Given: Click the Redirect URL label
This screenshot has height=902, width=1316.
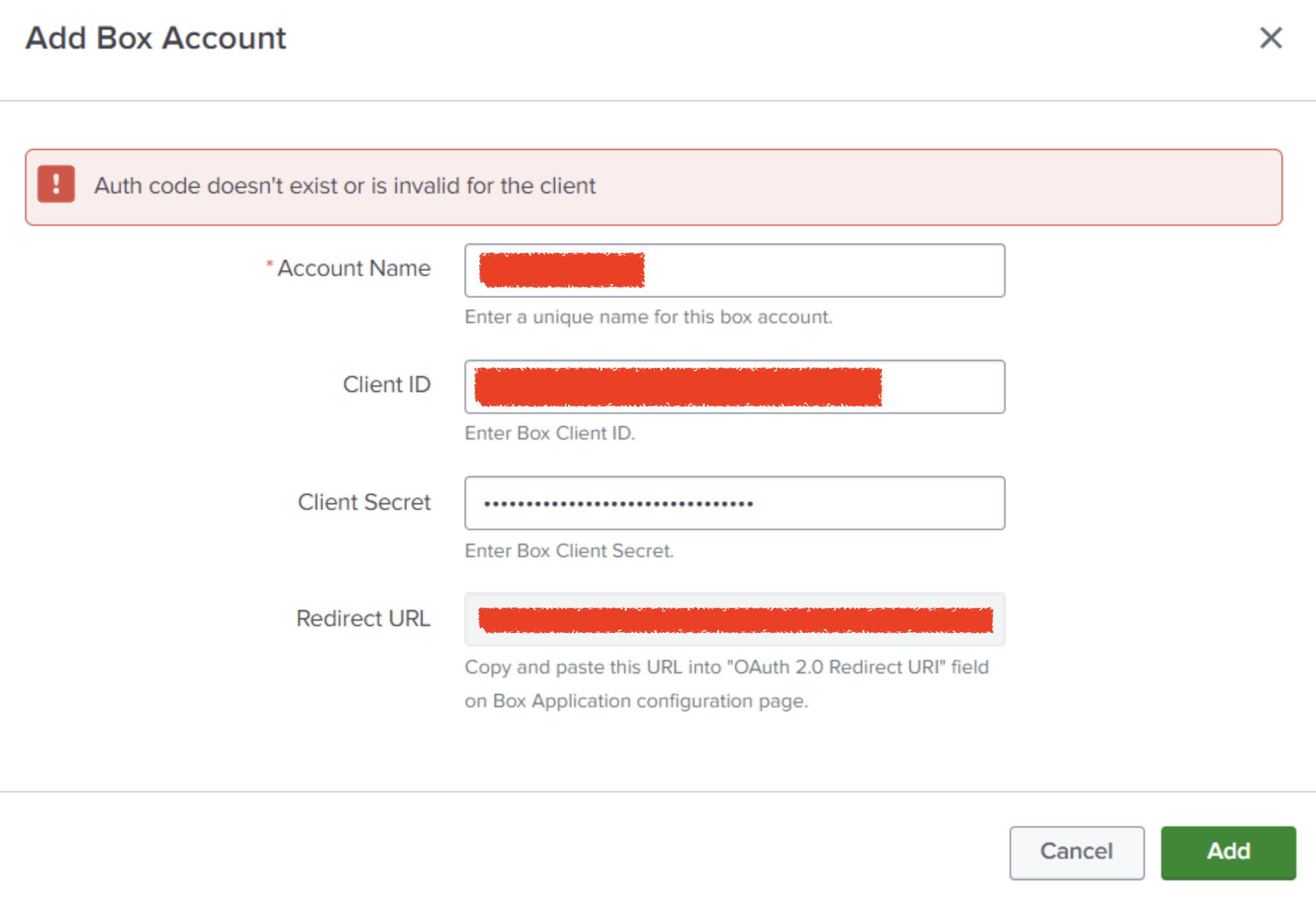Looking at the screenshot, I should tap(363, 618).
